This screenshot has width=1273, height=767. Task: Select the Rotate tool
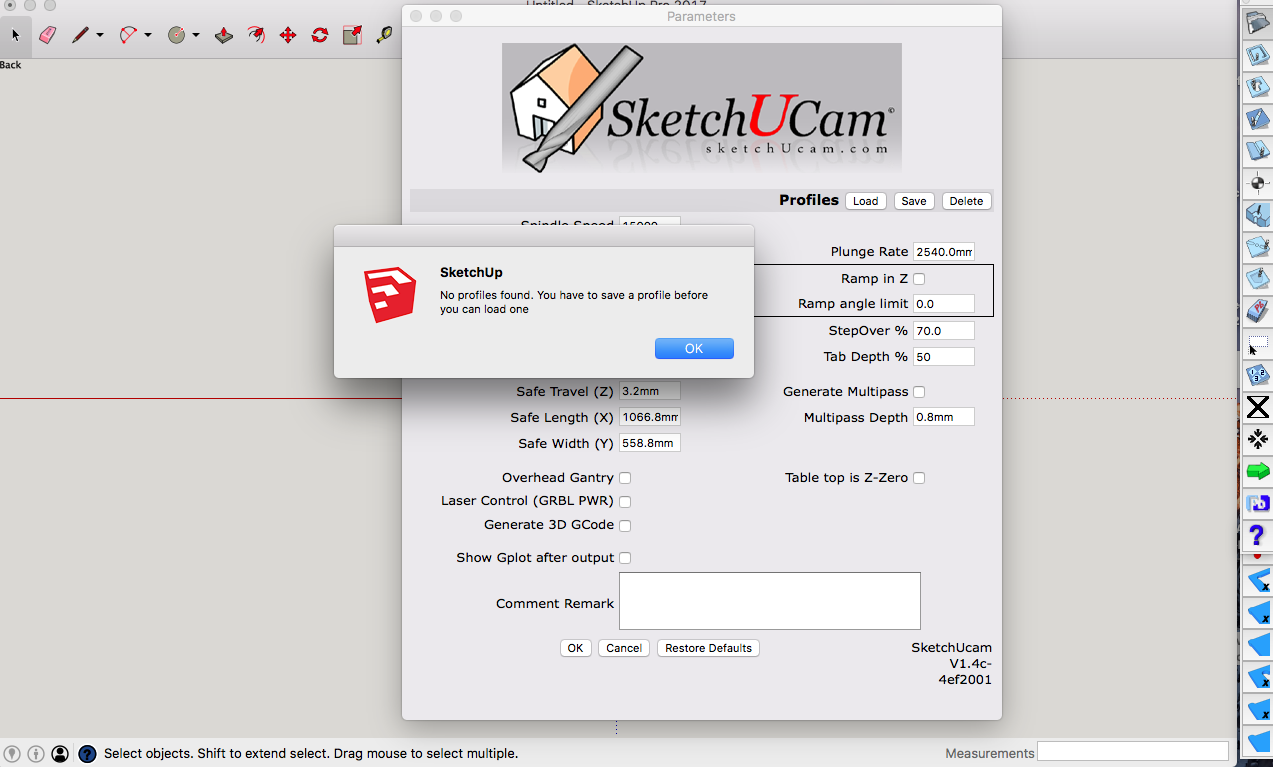coord(320,35)
